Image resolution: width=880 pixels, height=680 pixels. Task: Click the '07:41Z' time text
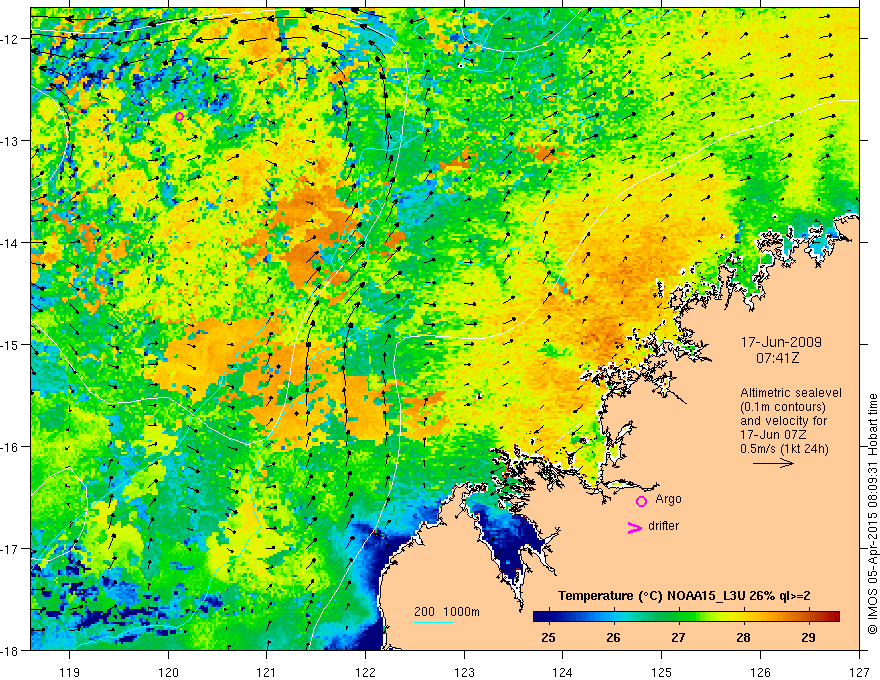(x=777, y=358)
